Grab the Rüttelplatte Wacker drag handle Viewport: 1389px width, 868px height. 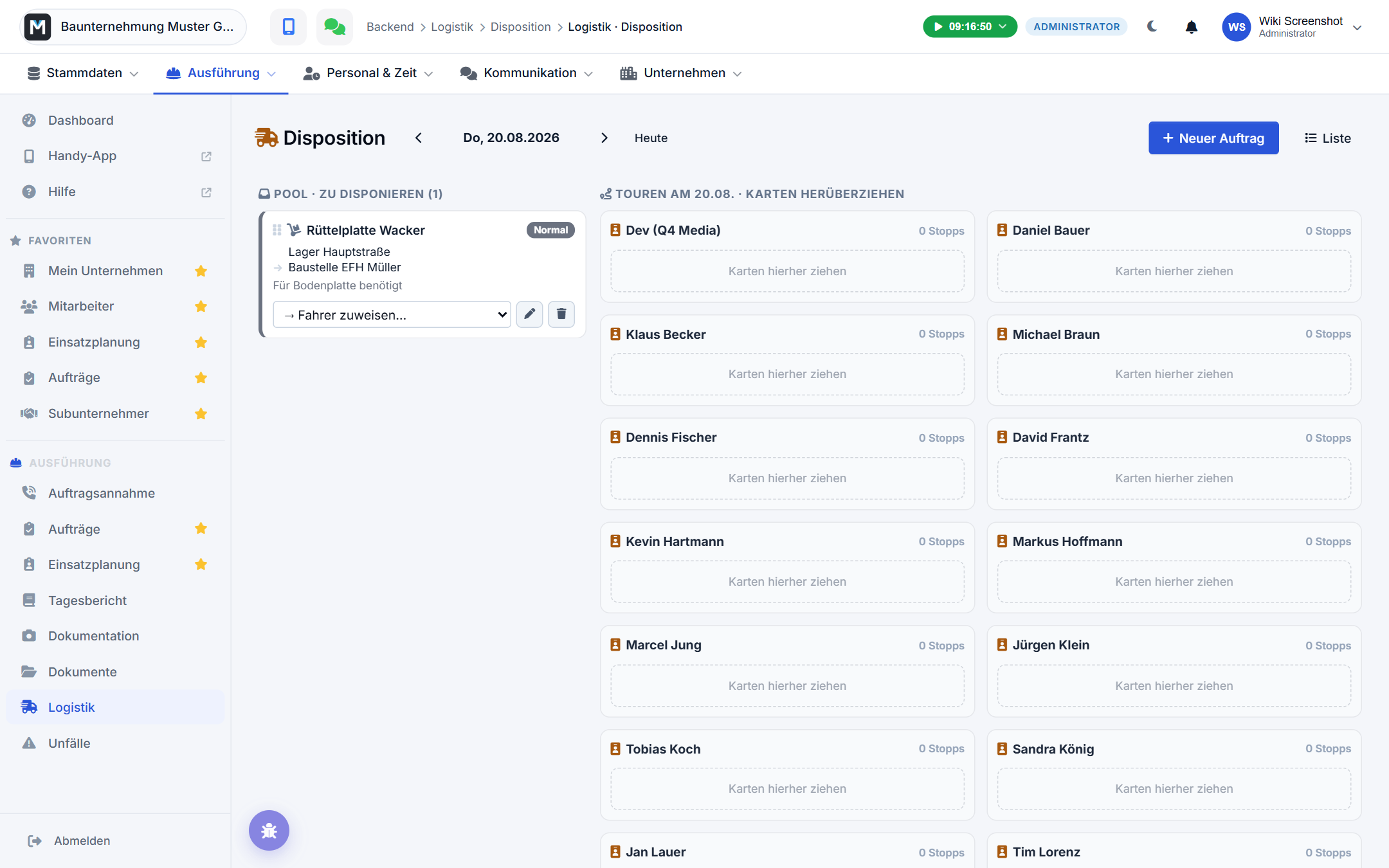277,230
